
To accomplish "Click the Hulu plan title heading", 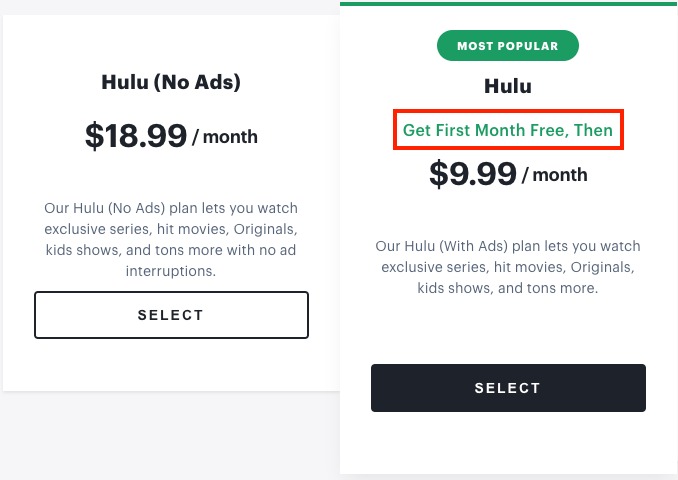I will click(x=508, y=86).
